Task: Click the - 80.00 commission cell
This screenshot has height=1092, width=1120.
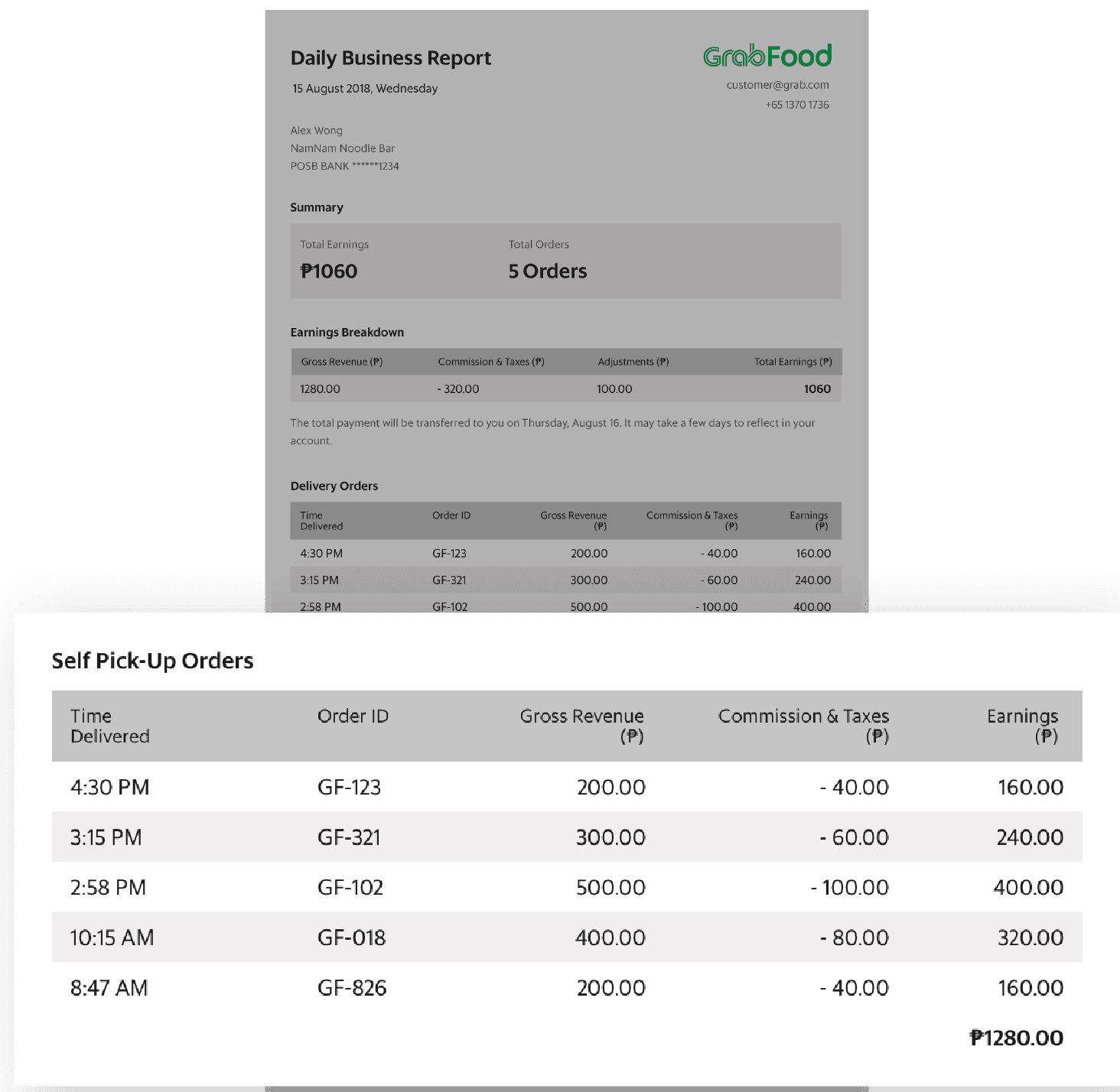Action: click(x=854, y=938)
